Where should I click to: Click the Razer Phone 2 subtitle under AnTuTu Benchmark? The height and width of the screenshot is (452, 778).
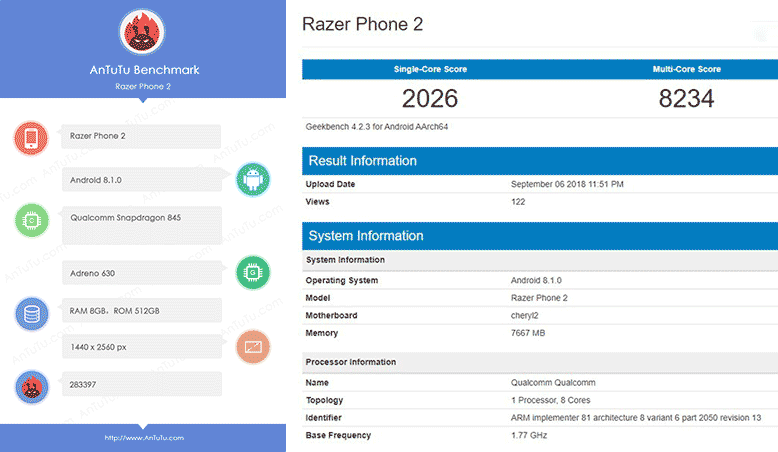[143, 86]
